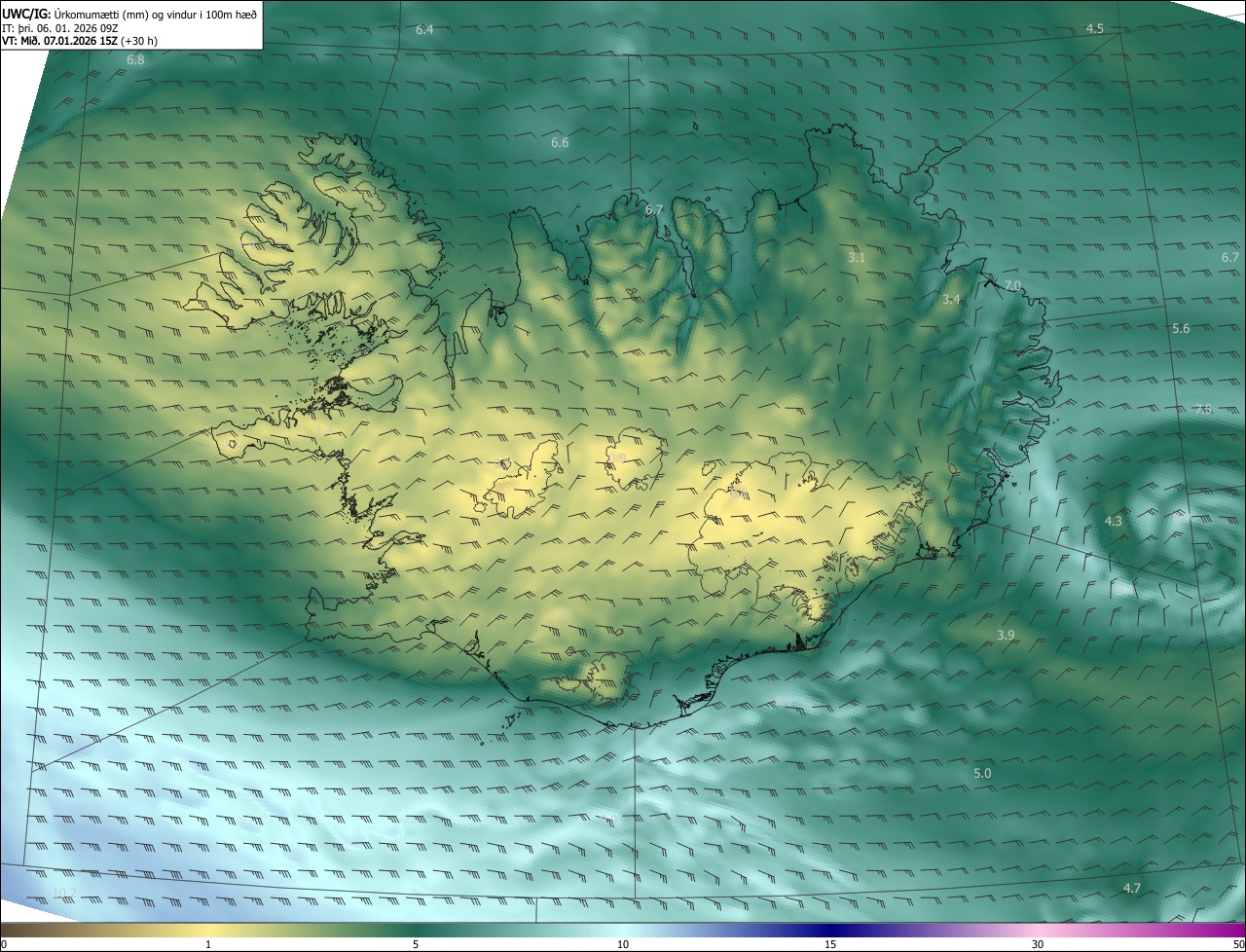Click the '1' tick on the color scale
Image resolution: width=1246 pixels, height=952 pixels.
(208, 944)
